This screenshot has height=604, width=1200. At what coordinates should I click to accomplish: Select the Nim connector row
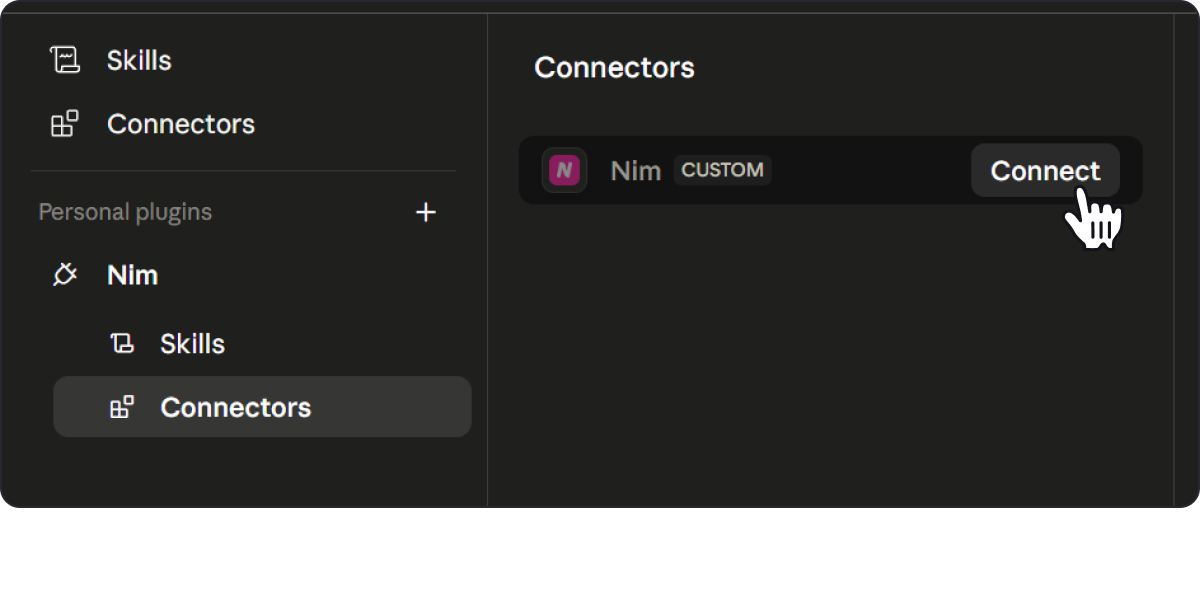pyautogui.click(x=830, y=170)
